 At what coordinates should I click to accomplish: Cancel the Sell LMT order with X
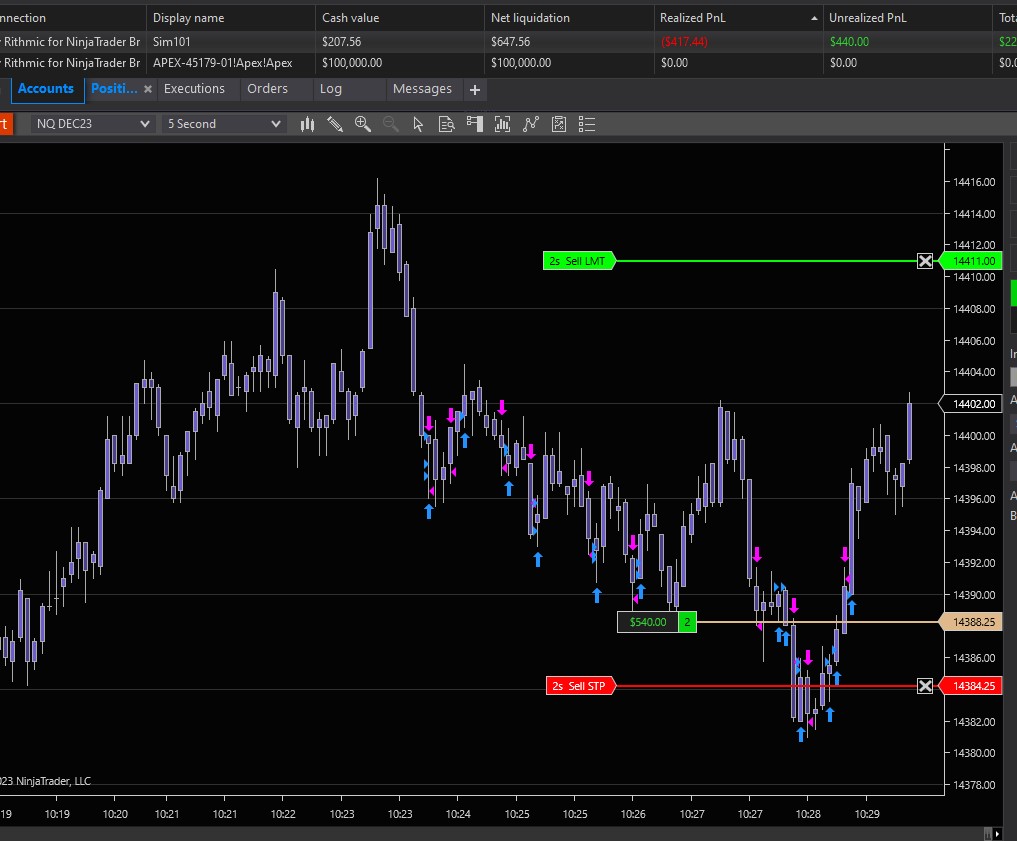click(925, 261)
